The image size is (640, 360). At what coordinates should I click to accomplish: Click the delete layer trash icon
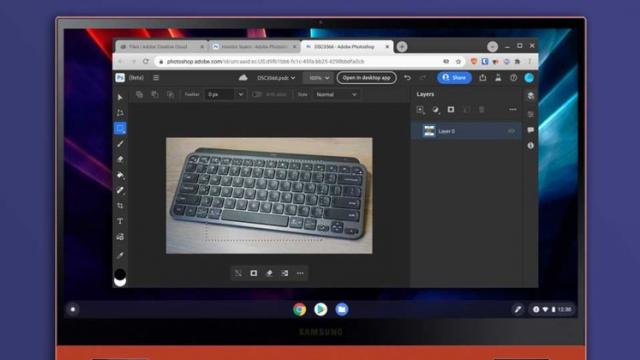coord(482,109)
